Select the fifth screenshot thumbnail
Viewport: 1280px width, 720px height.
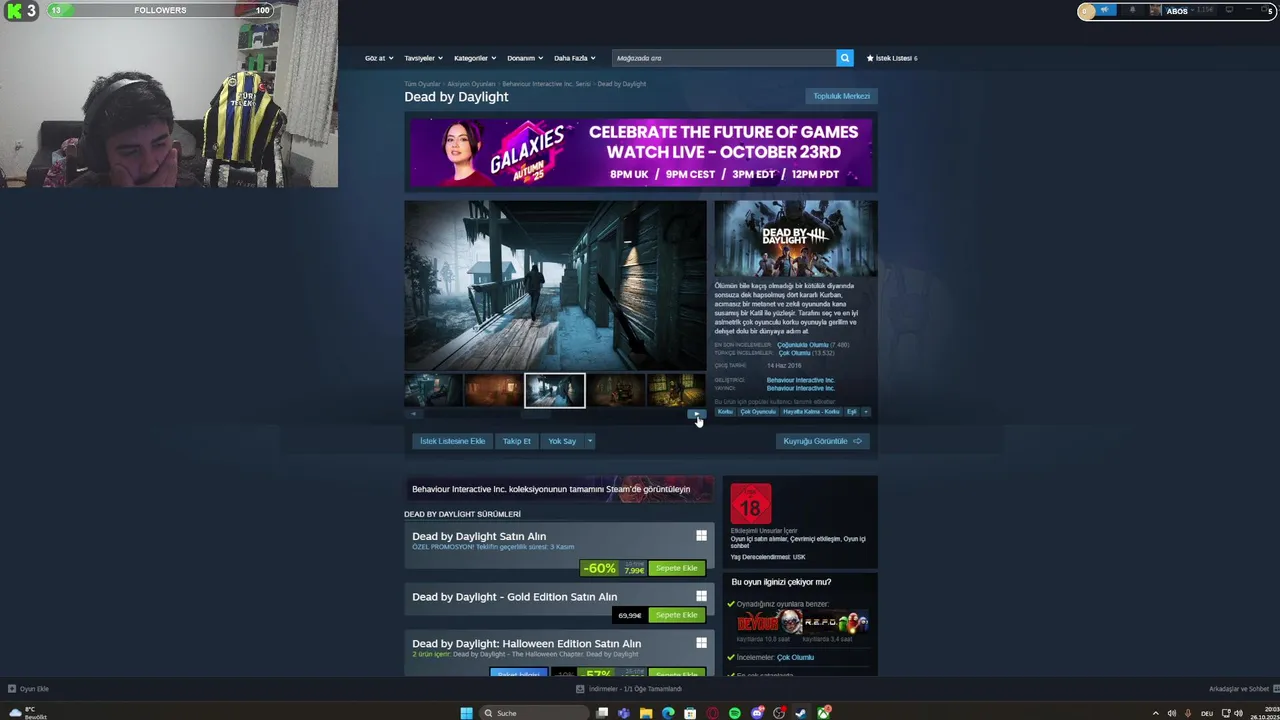[676, 390]
